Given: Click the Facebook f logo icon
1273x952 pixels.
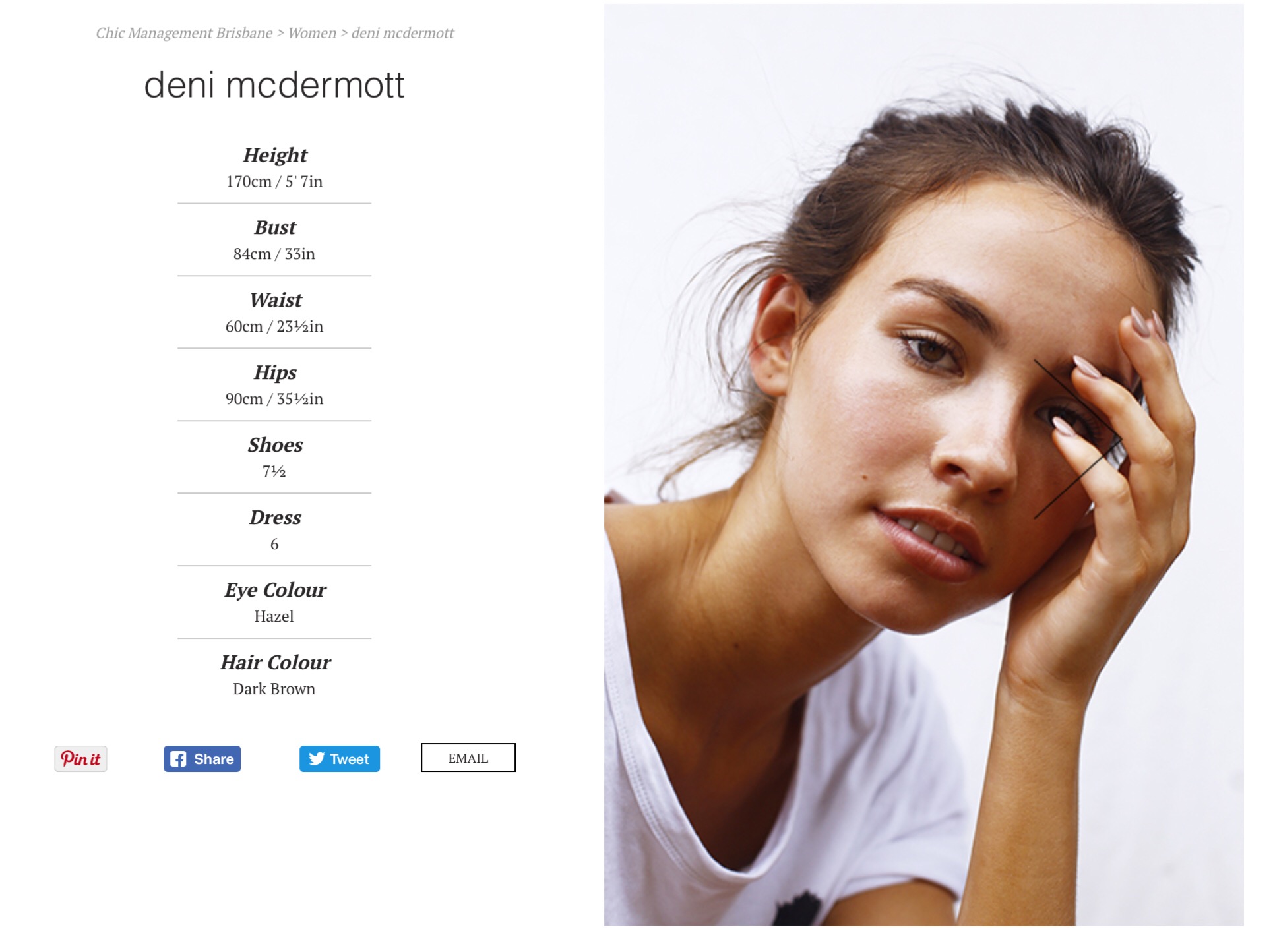Looking at the screenshot, I should point(178,759).
